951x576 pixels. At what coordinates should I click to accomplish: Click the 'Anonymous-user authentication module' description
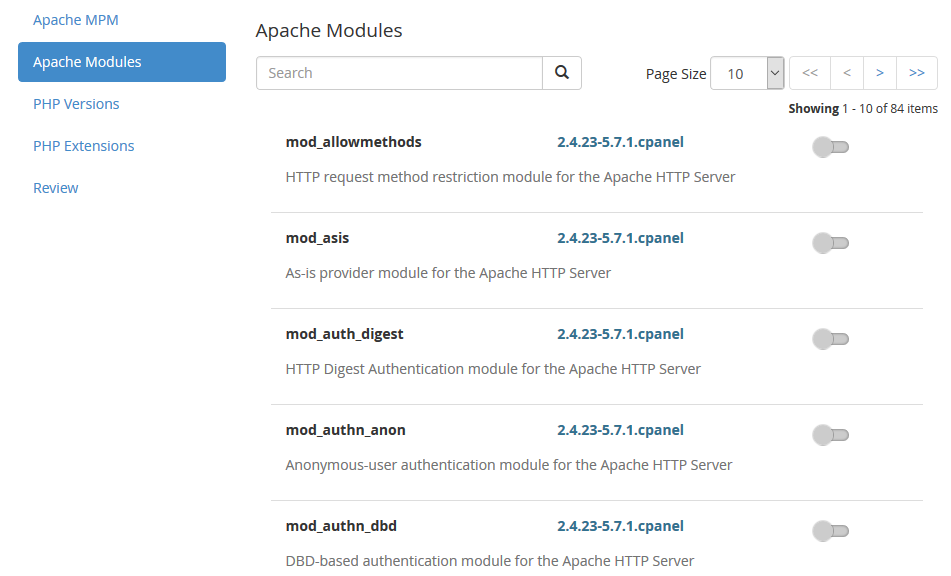coord(509,465)
